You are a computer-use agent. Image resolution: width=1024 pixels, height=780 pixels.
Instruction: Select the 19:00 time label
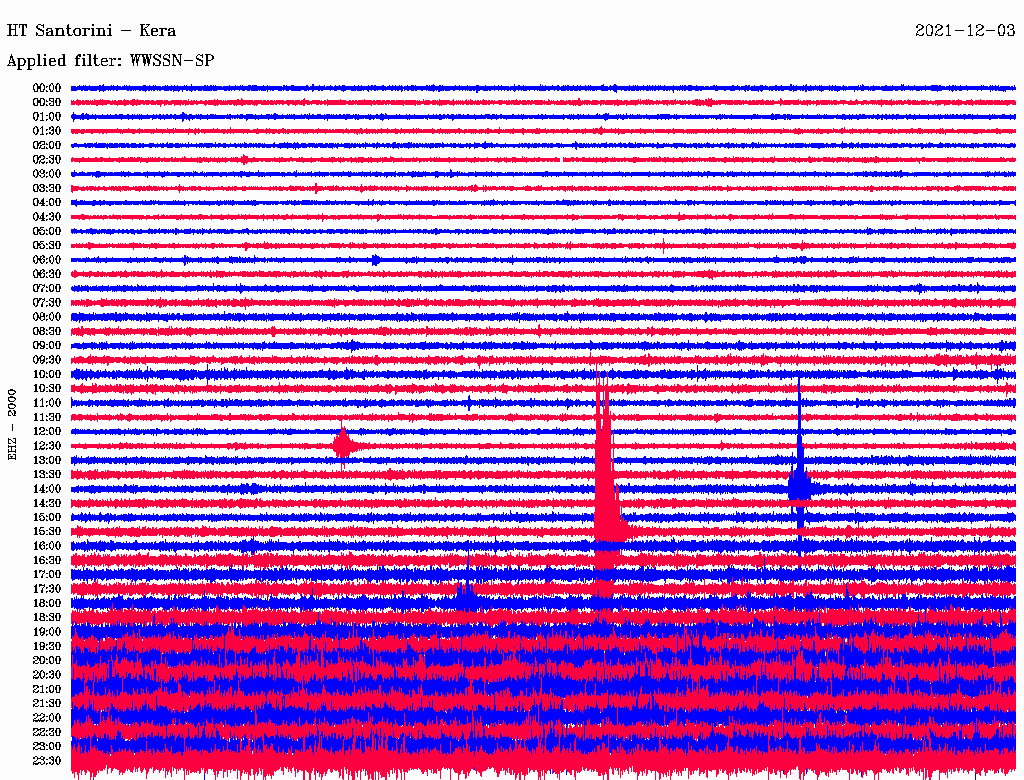coord(47,632)
